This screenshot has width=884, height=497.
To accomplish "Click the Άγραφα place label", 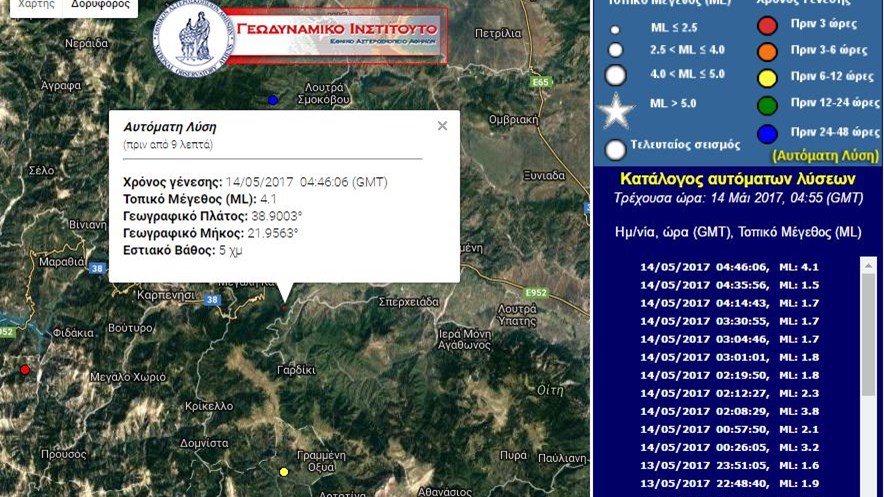I will pos(61,86).
